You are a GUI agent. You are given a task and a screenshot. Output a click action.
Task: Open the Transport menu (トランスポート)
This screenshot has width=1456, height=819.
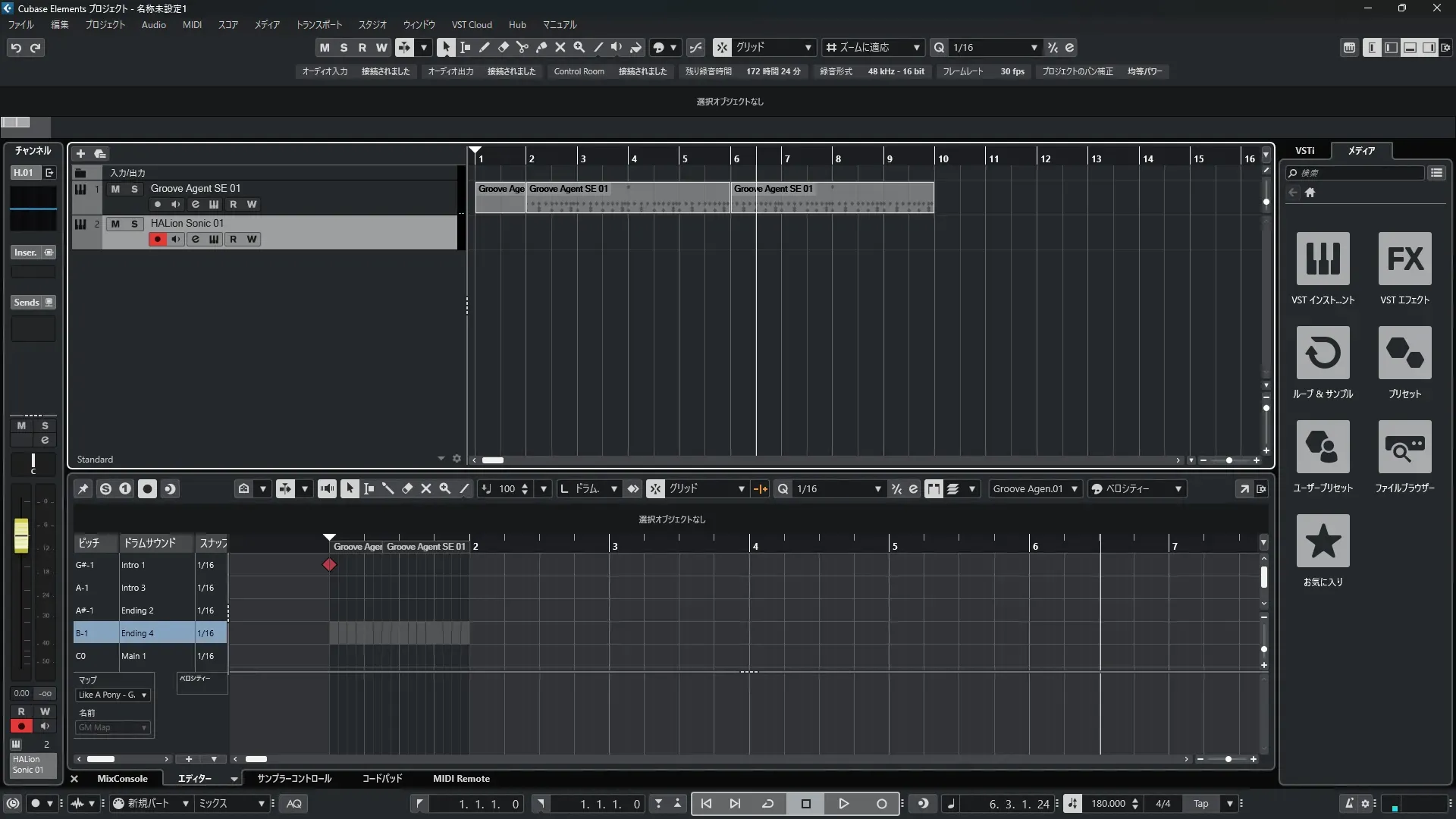(318, 24)
